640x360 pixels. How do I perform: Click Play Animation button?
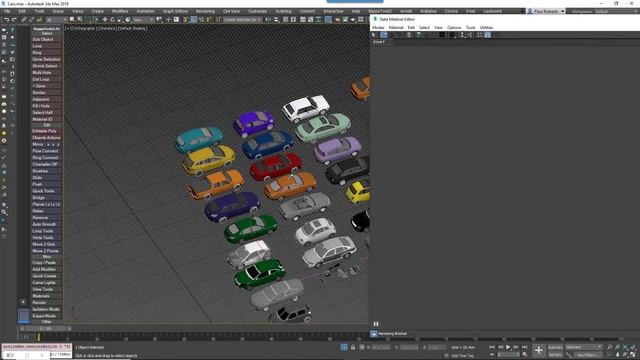click(x=508, y=347)
